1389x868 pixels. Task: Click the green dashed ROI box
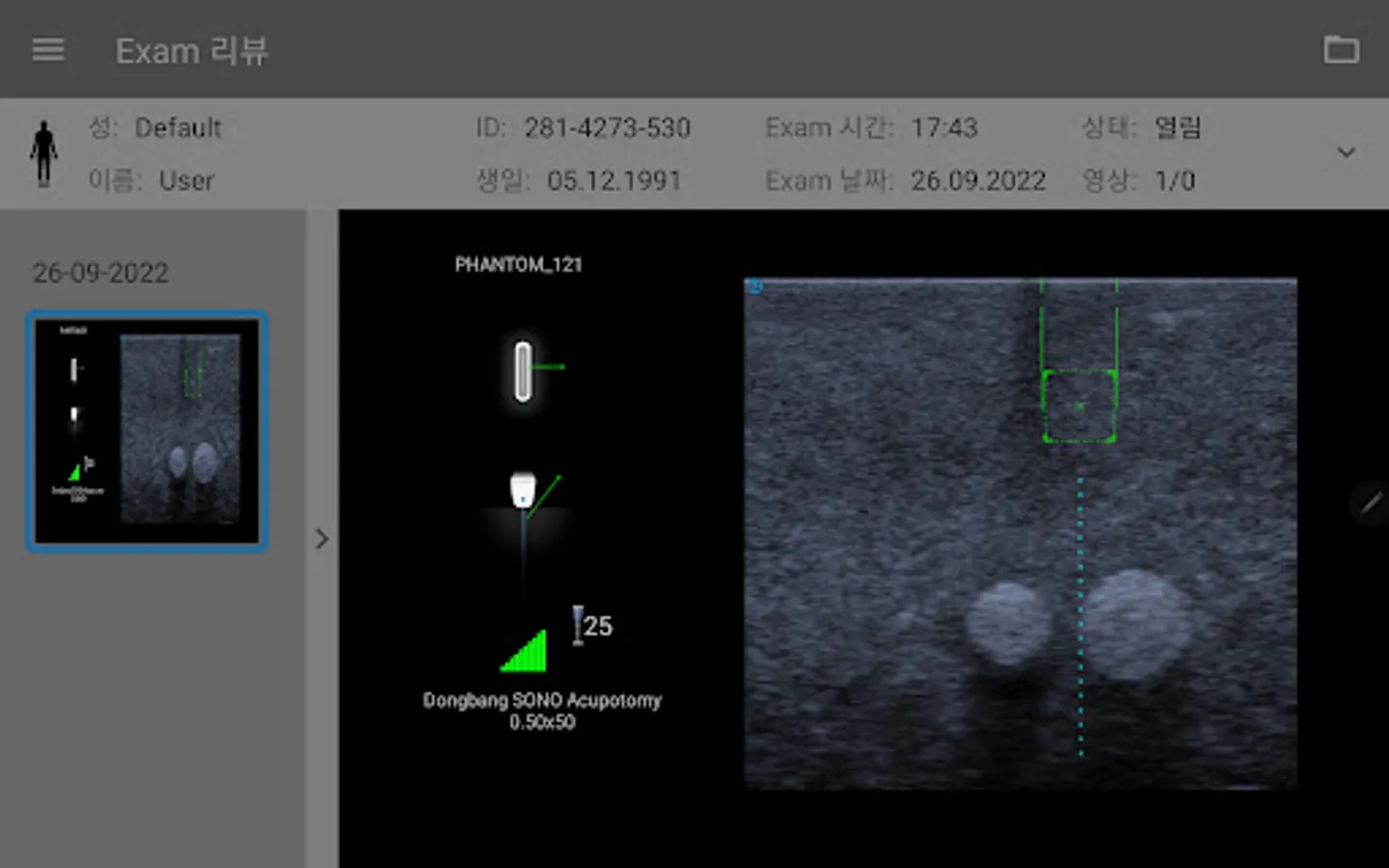tap(1079, 407)
